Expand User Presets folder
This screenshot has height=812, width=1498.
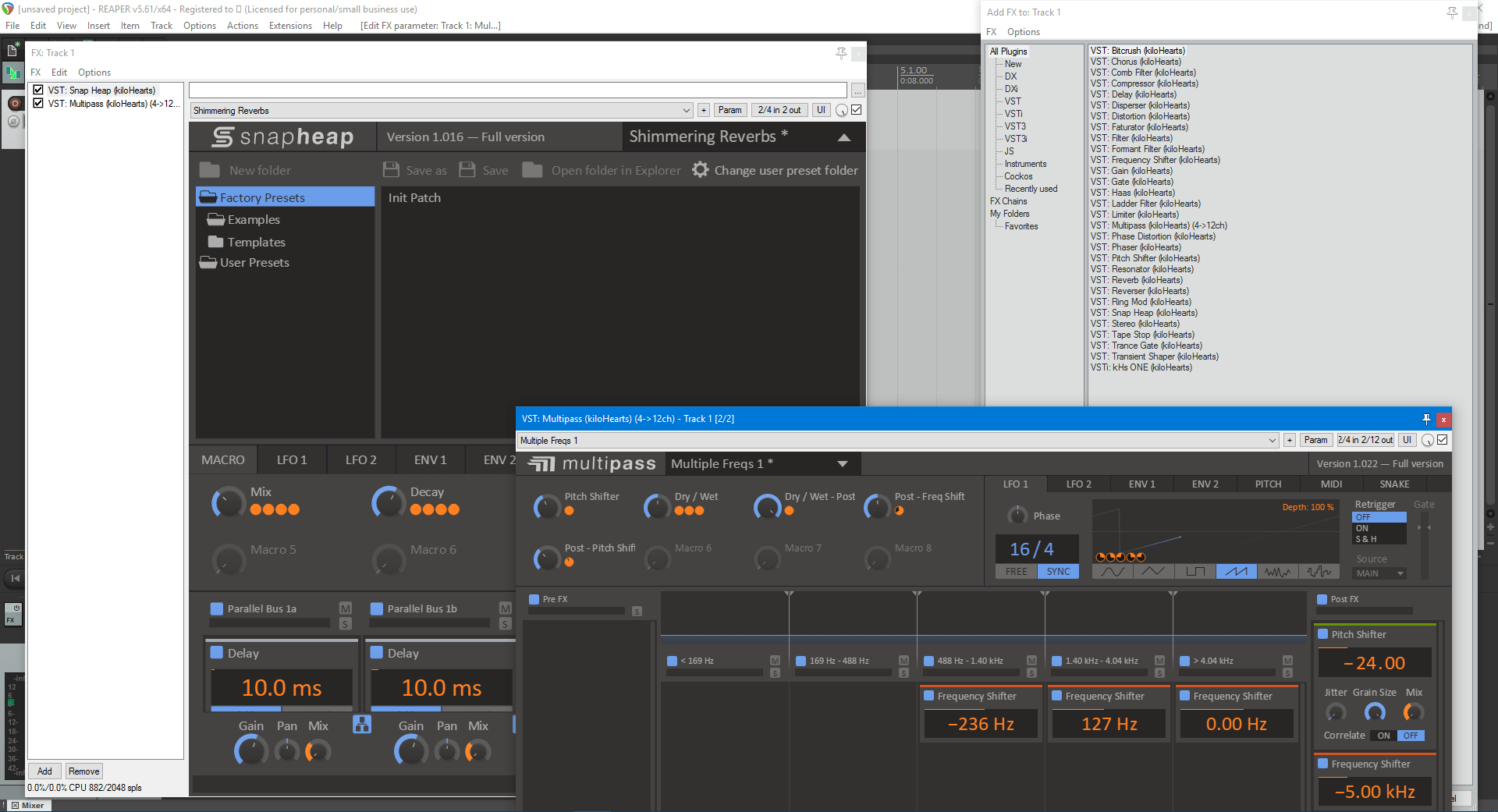pyautogui.click(x=208, y=262)
